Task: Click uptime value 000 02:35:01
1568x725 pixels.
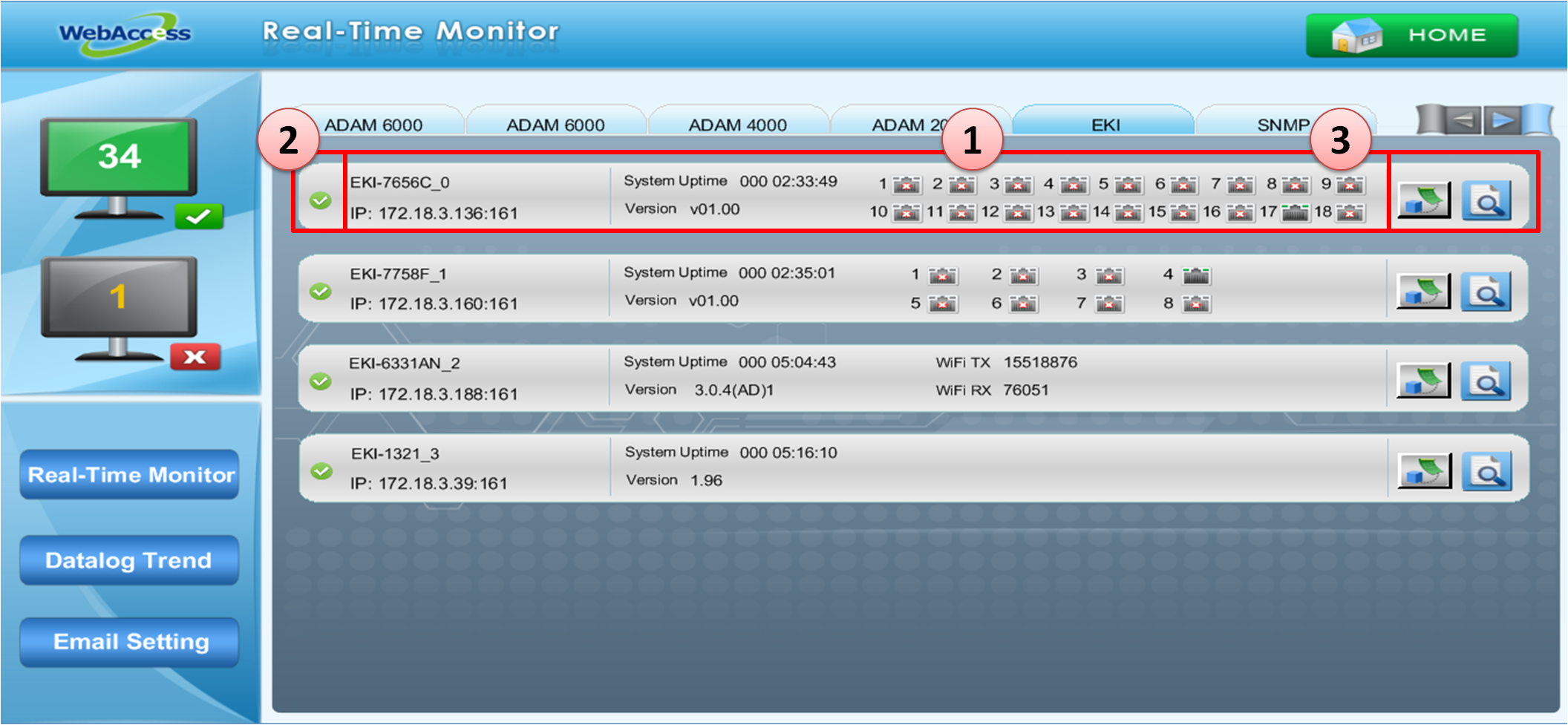Action: pyautogui.click(x=787, y=272)
